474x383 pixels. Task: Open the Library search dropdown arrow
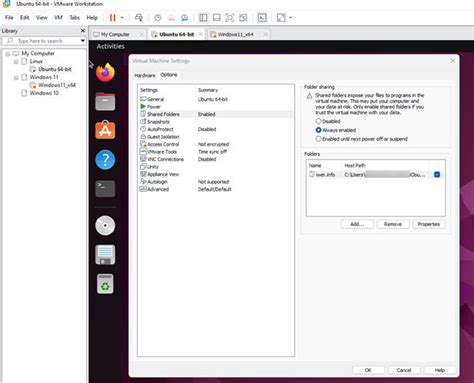point(83,41)
